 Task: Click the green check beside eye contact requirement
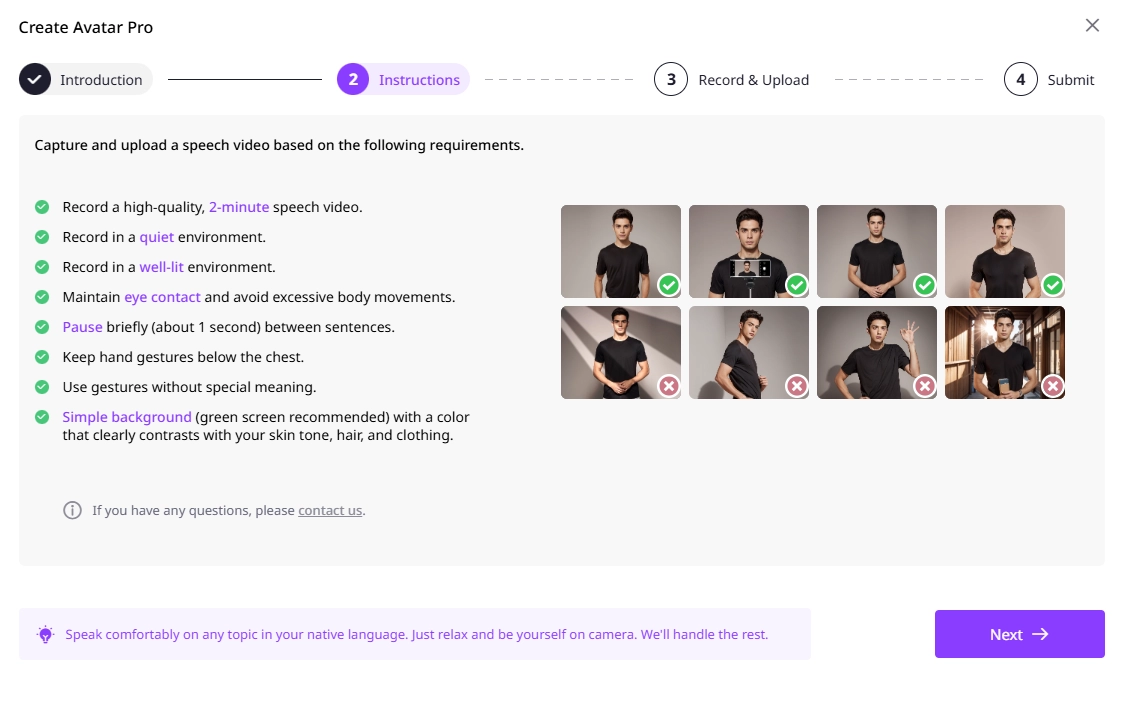click(42, 297)
